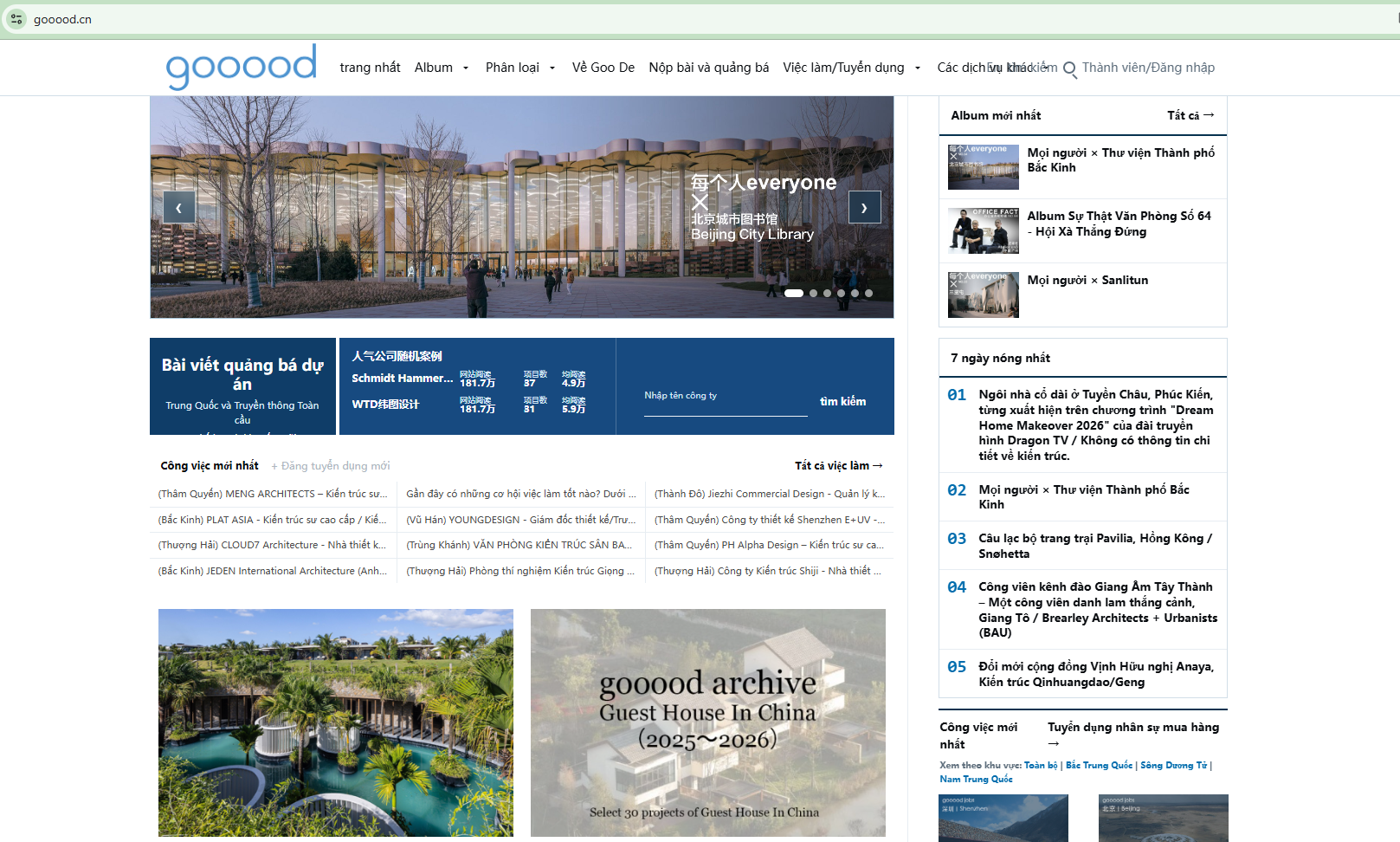Expand the Album dropdown arrow
This screenshot has height=842, width=1400.
point(466,68)
